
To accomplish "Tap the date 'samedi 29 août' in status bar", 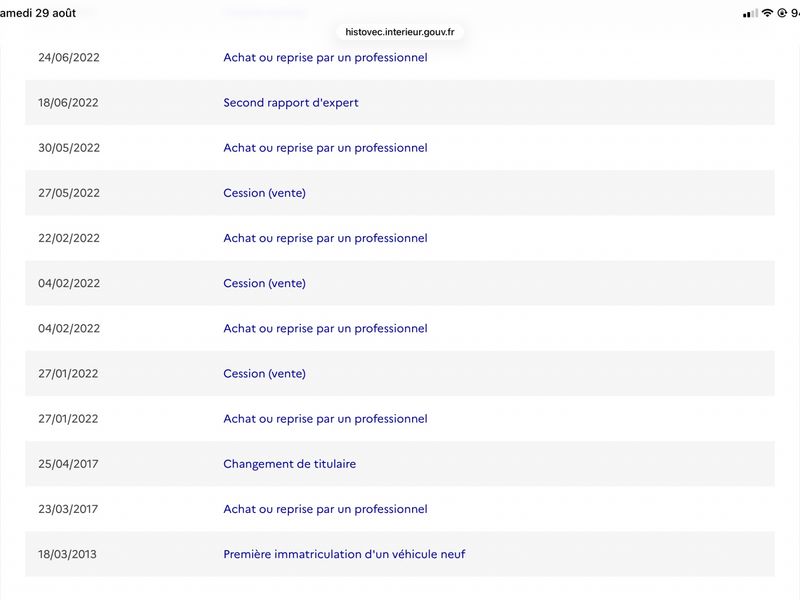I will coord(38,13).
